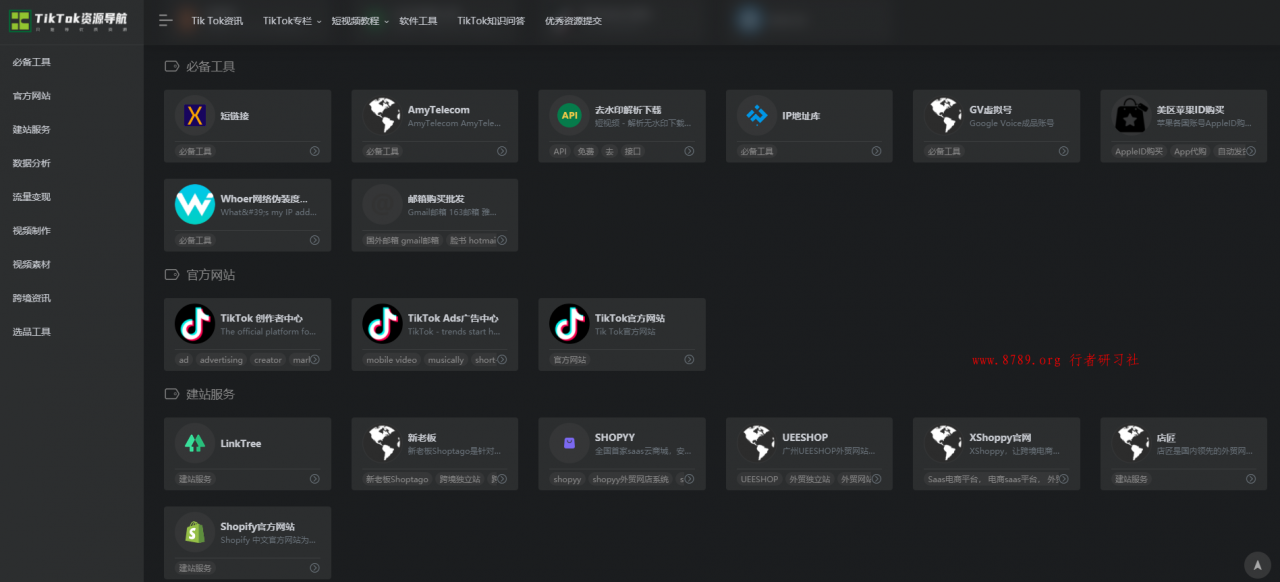Click the back-to-top arrow button
Screen dimensions: 1280x582
tap(1257, 565)
